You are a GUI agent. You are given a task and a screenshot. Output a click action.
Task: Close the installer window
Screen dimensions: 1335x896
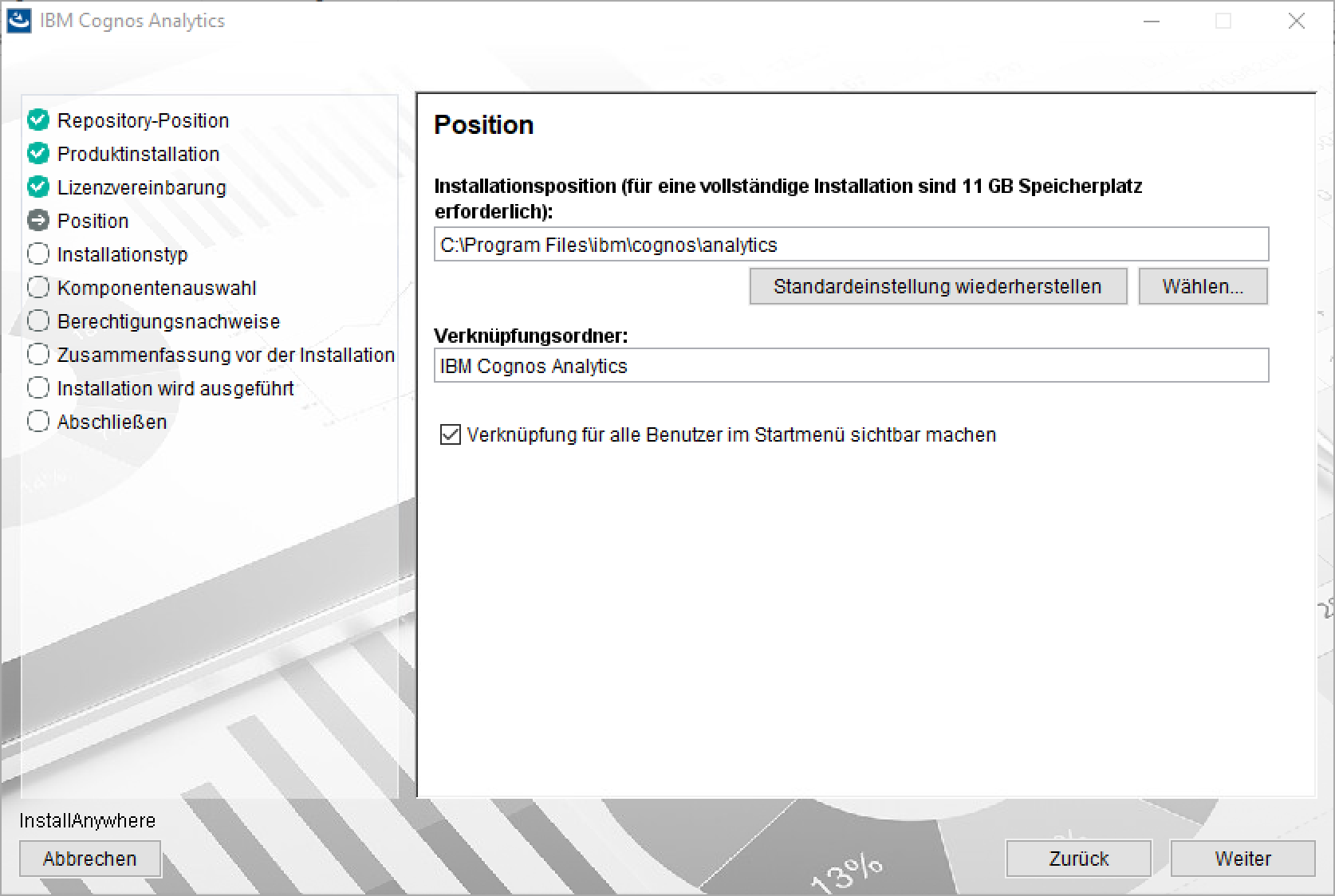(1297, 22)
